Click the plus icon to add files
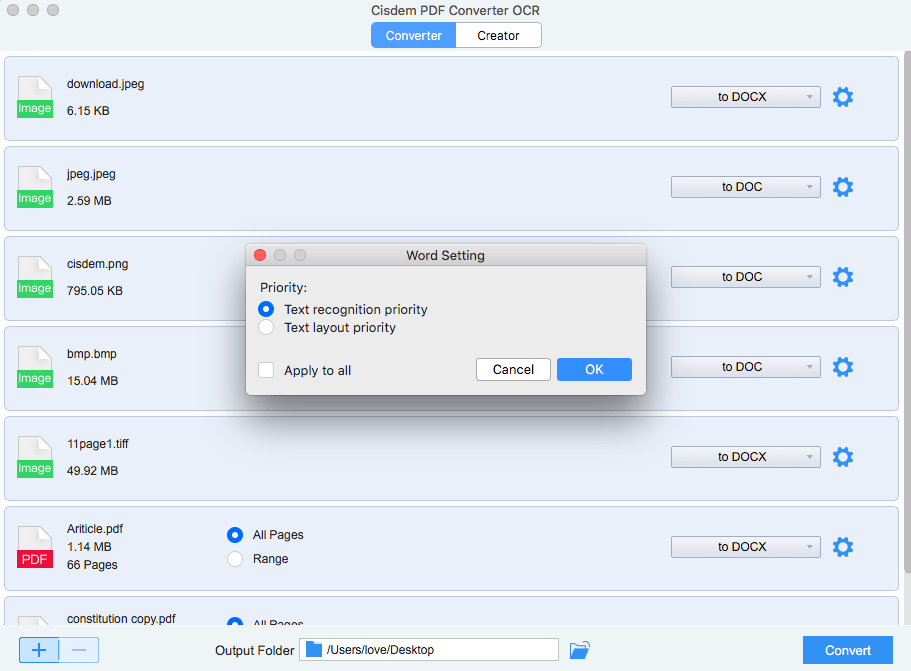911x671 pixels. pos(39,650)
